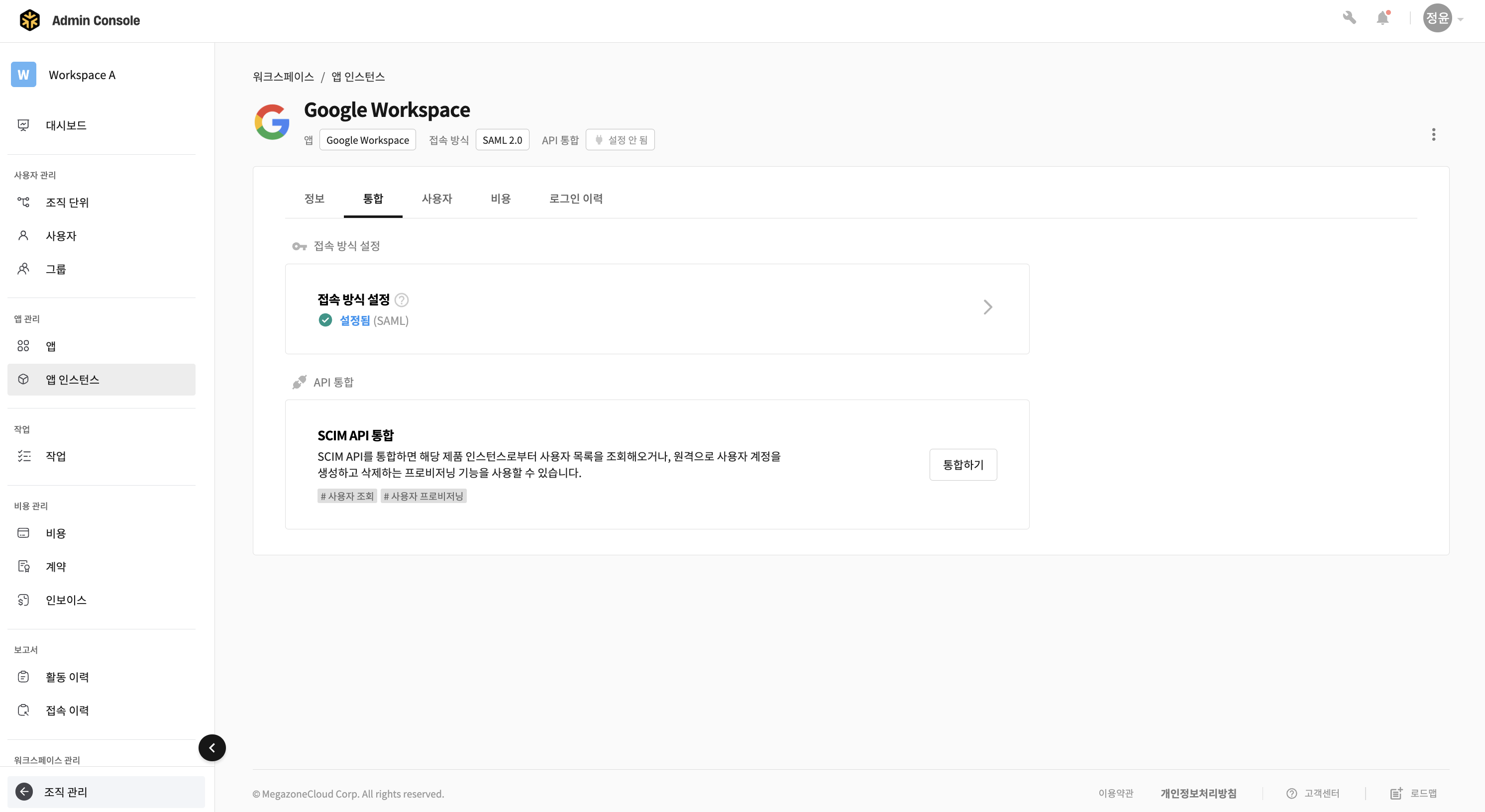Click the wrench tools icon in header

pos(1349,18)
